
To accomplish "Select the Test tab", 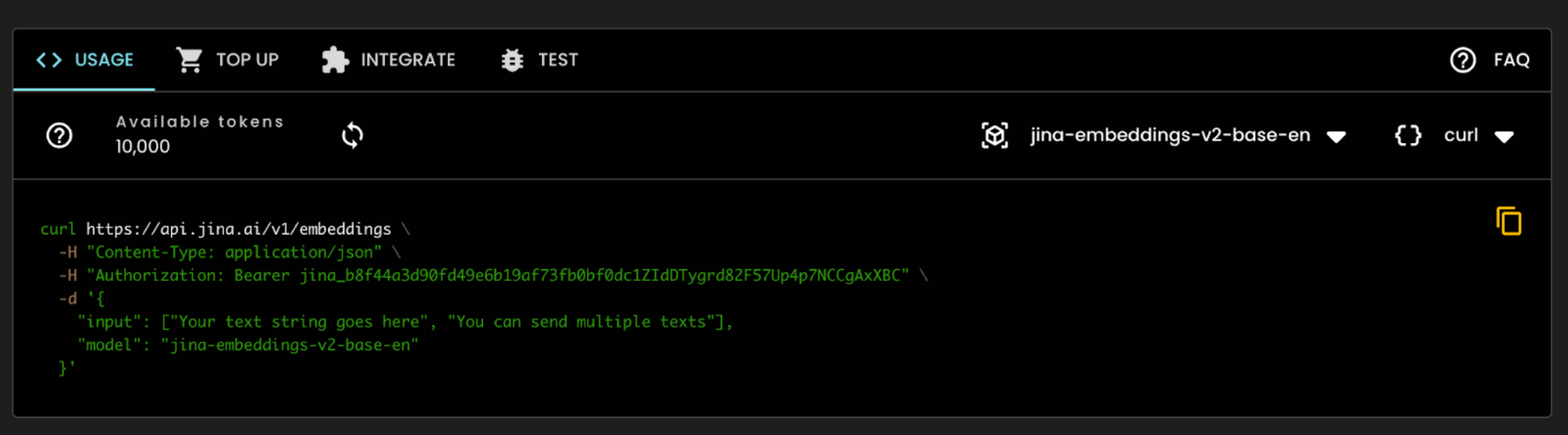I will click(x=558, y=60).
